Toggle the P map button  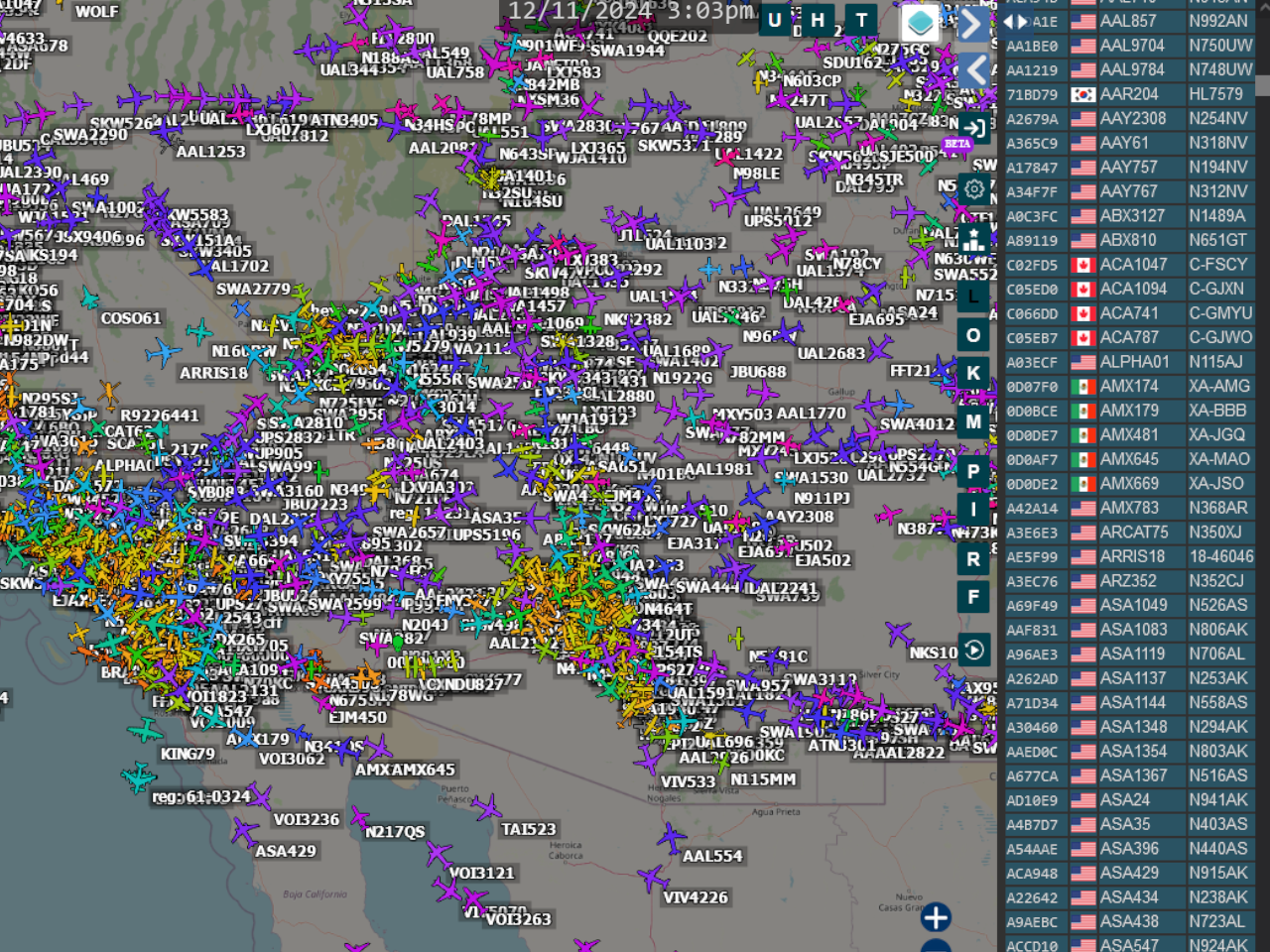[x=973, y=472]
